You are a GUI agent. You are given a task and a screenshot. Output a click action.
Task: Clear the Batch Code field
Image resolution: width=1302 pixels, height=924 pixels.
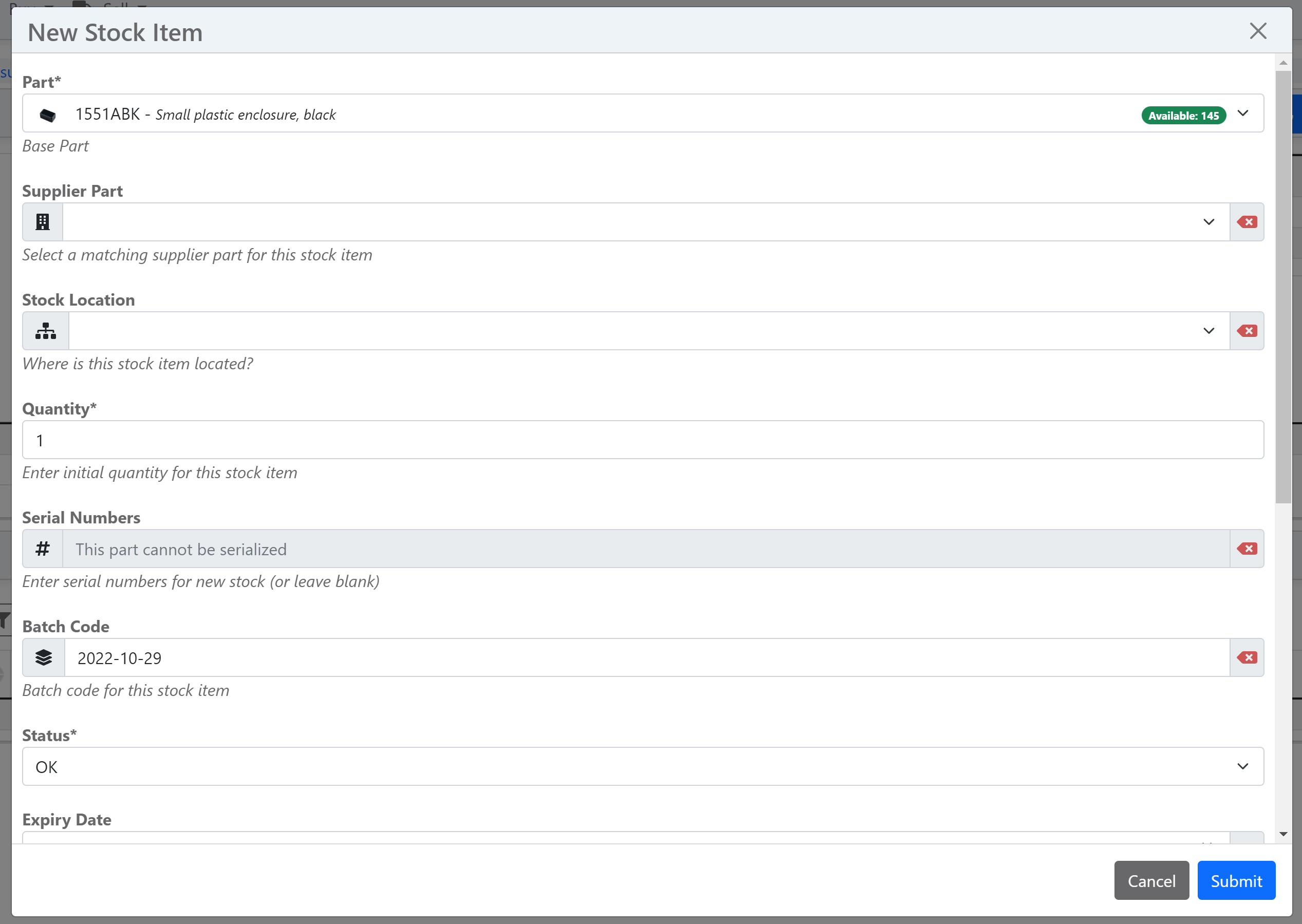point(1247,658)
